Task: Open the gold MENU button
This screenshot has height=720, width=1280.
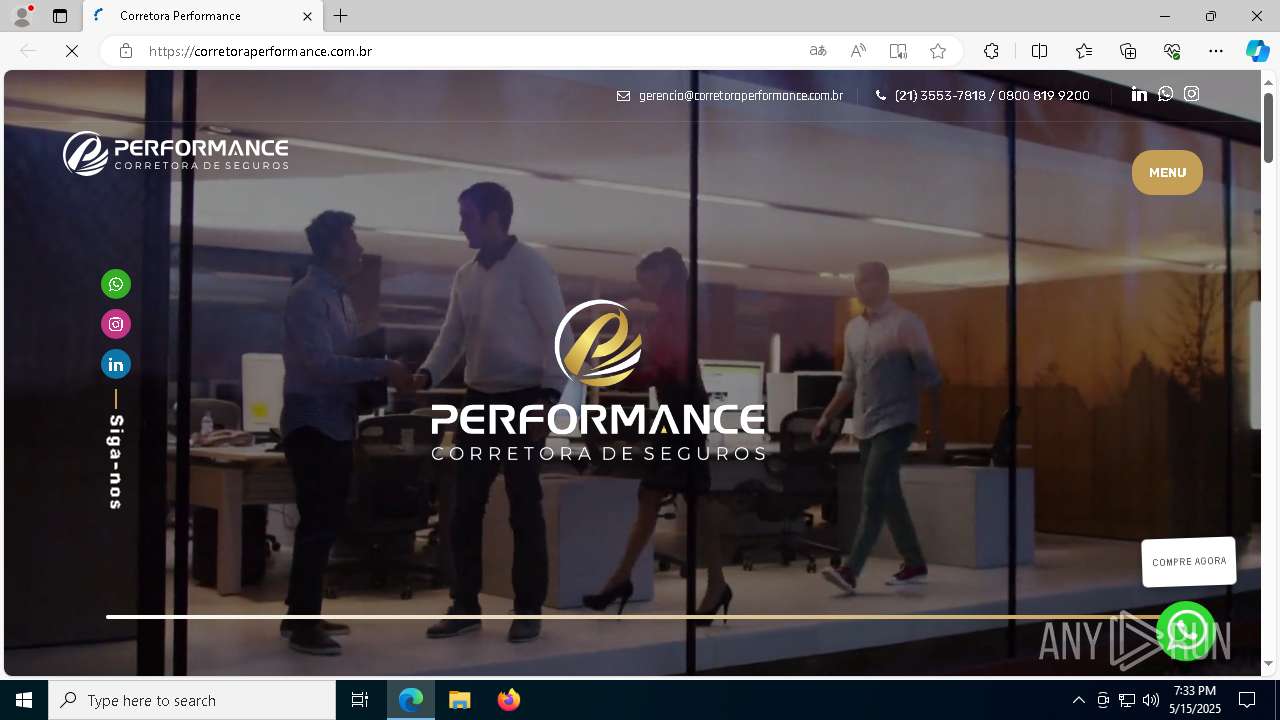Action: [1167, 173]
